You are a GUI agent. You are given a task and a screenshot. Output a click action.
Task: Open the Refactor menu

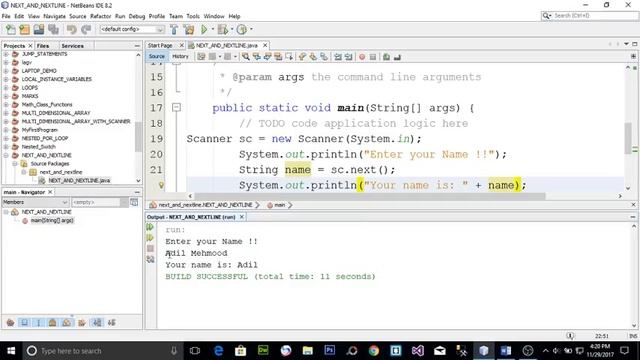click(100, 16)
